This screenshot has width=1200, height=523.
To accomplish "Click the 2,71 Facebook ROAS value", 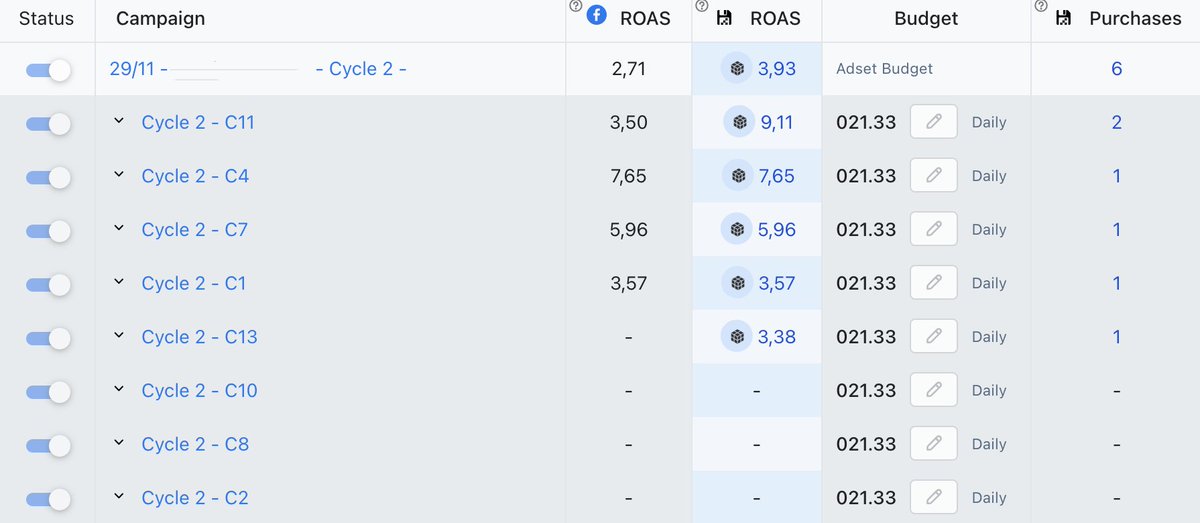I will point(628,69).
